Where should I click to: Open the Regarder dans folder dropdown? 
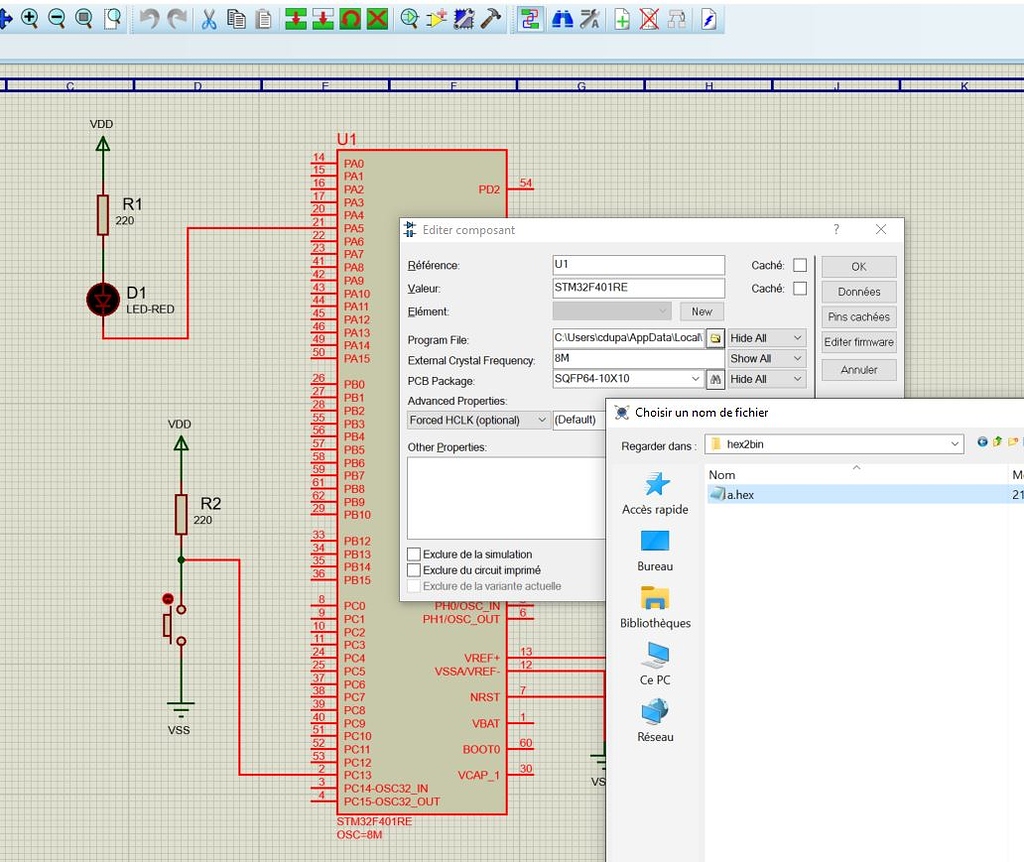(x=954, y=444)
